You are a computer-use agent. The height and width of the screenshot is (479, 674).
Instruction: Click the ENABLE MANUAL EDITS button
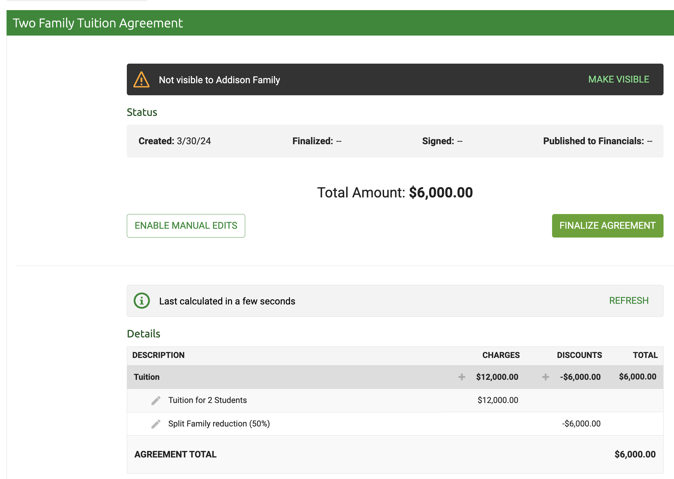pos(186,226)
